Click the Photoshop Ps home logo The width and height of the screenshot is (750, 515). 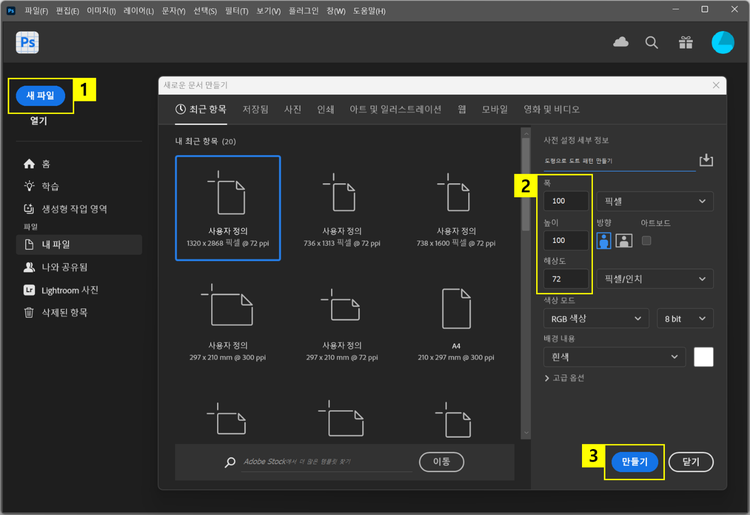pos(27,43)
